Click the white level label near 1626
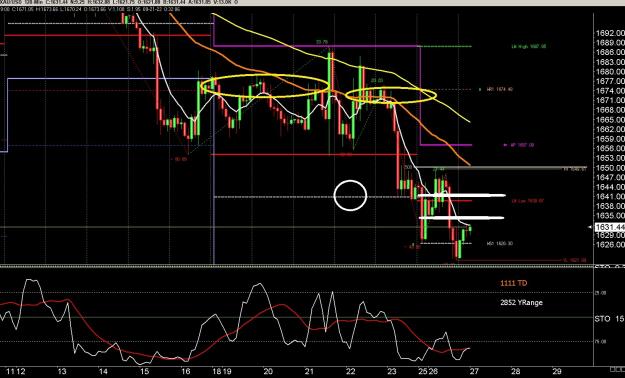The image size is (625, 378). pos(499,244)
